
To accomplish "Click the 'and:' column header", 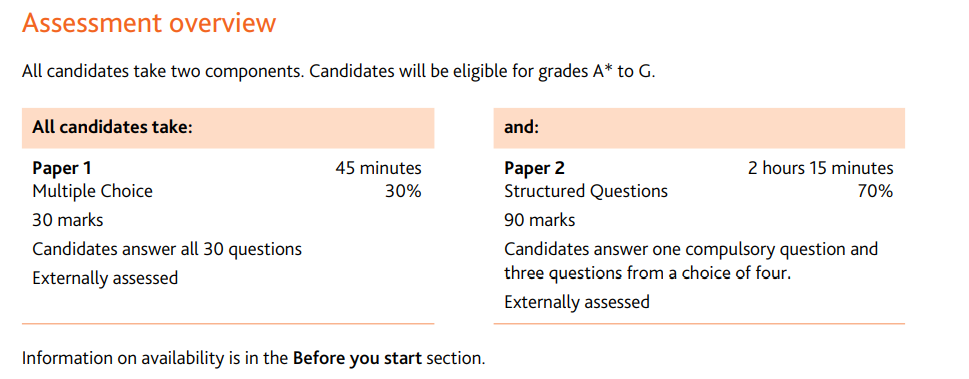I will click(522, 129).
